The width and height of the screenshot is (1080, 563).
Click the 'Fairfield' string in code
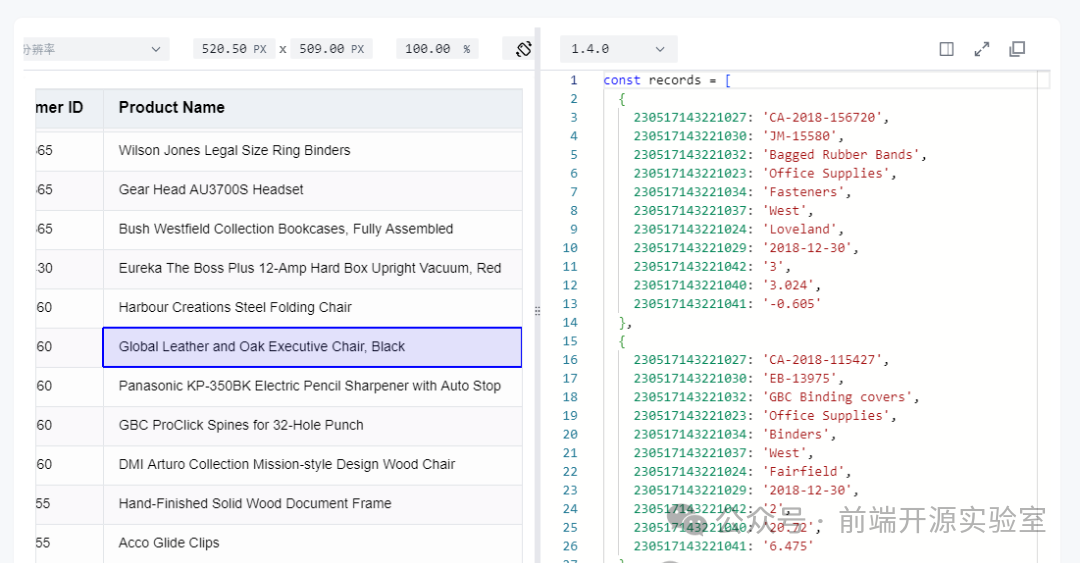803,471
